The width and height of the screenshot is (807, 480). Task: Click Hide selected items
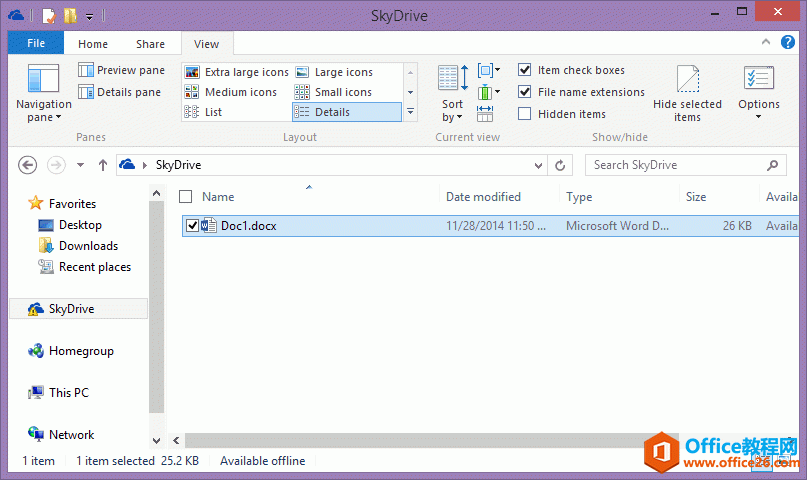[687, 94]
